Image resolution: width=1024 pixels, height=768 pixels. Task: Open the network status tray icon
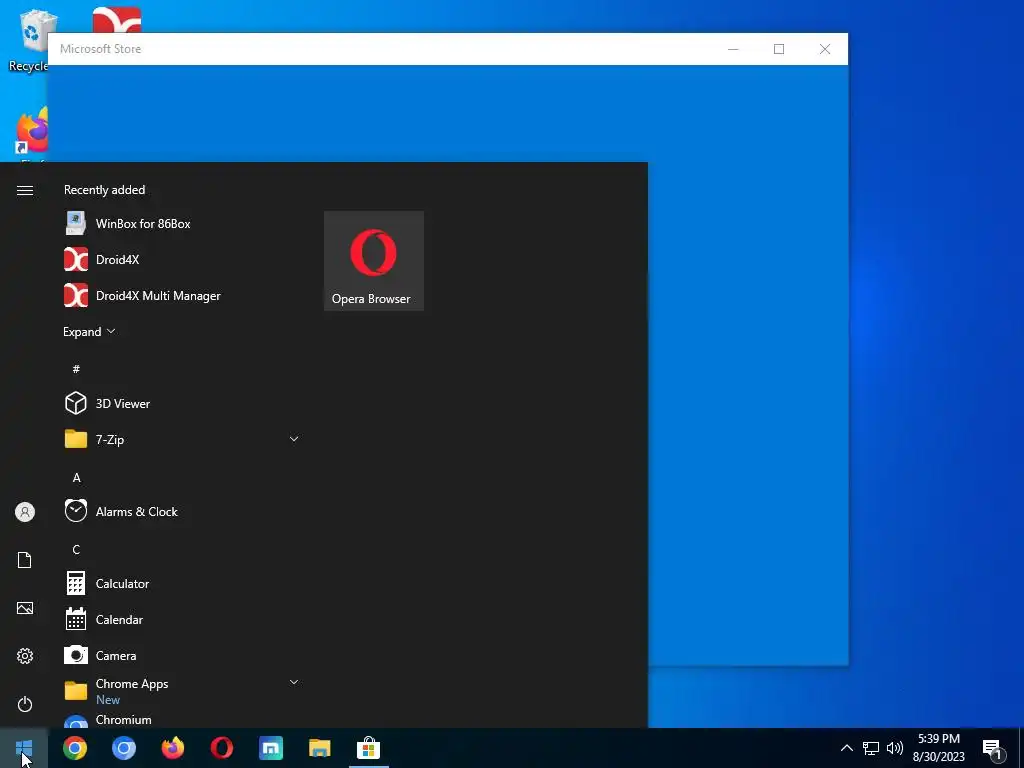coord(871,748)
